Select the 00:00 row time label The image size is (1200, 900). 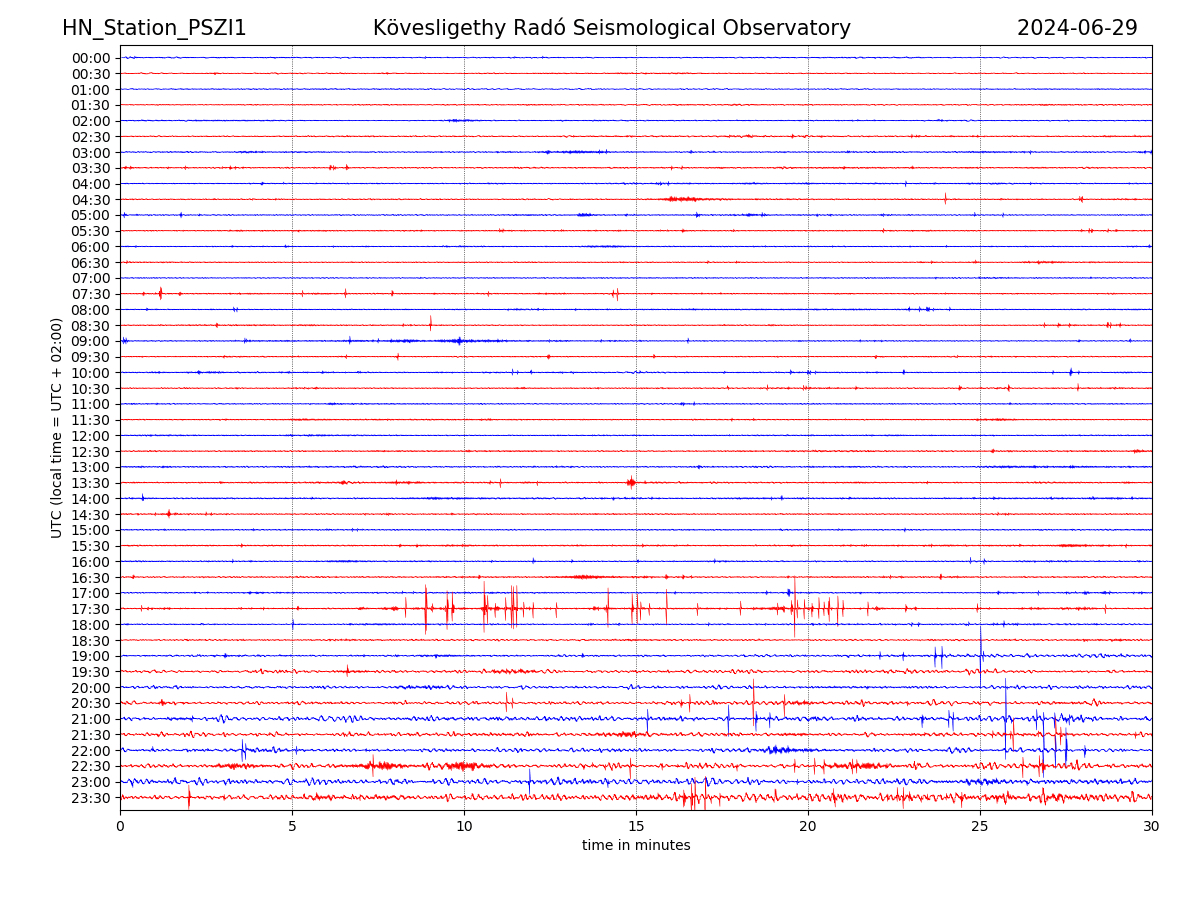(x=91, y=58)
